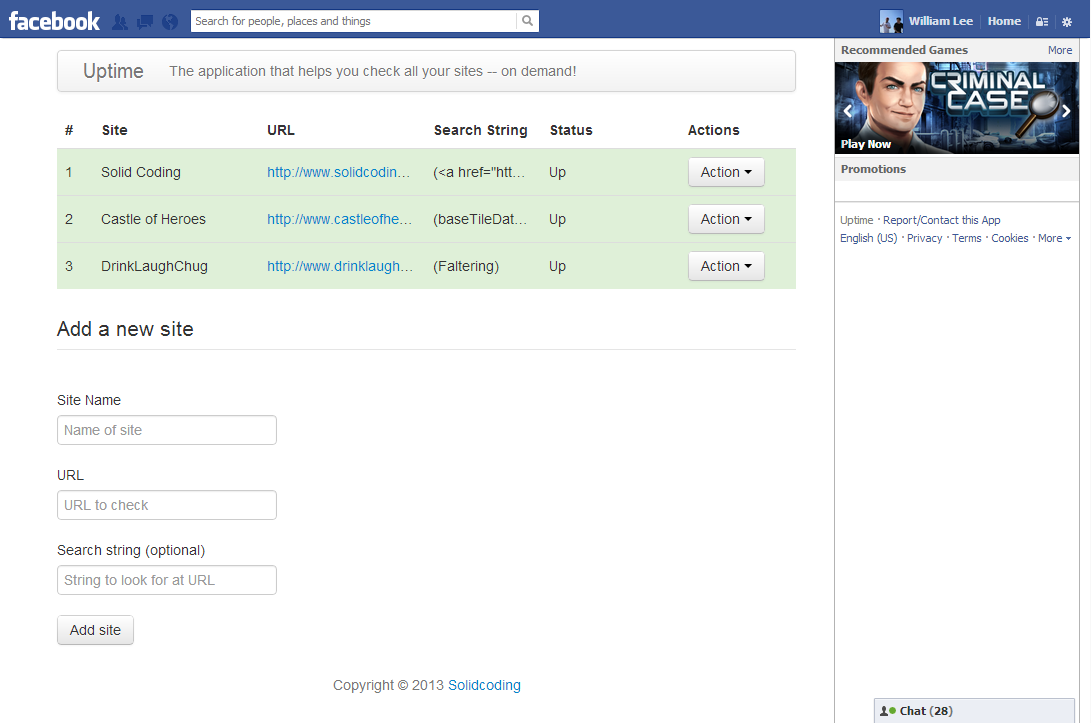The image size is (1091, 723).
Task: Open the Solidcoding copyright link
Action: (x=484, y=685)
